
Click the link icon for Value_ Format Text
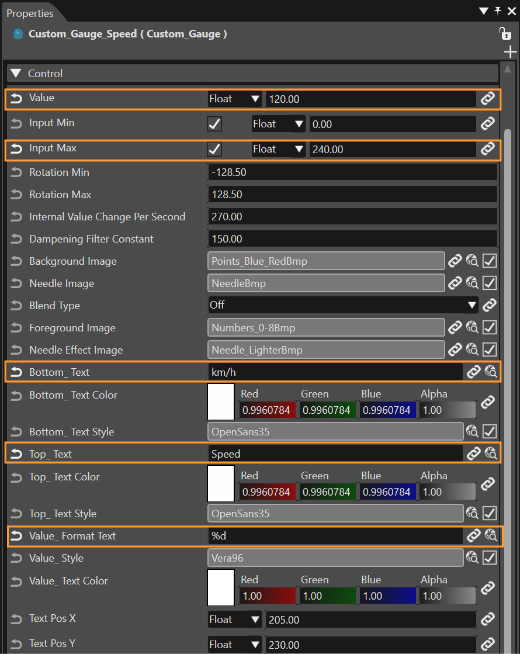tap(474, 535)
